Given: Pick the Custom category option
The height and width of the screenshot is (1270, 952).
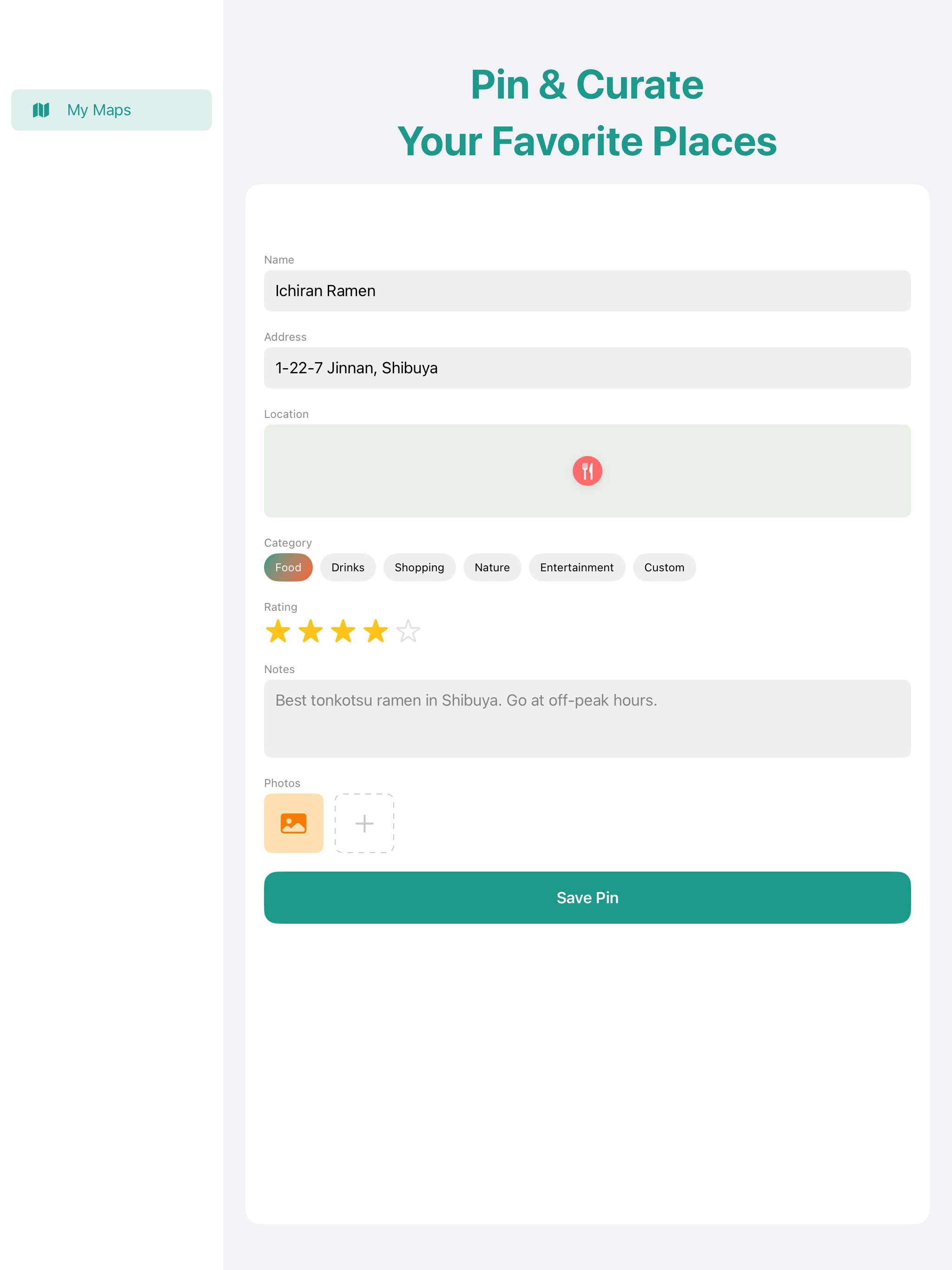Looking at the screenshot, I should (664, 567).
